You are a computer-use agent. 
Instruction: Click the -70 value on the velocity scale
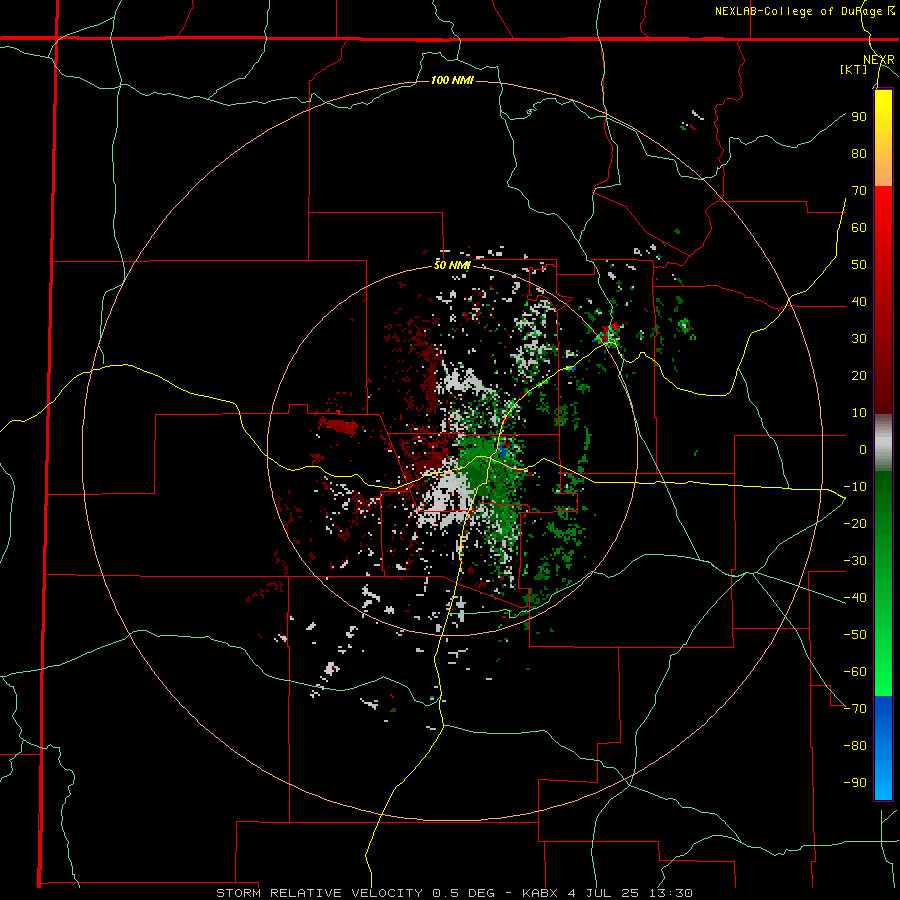(855, 708)
